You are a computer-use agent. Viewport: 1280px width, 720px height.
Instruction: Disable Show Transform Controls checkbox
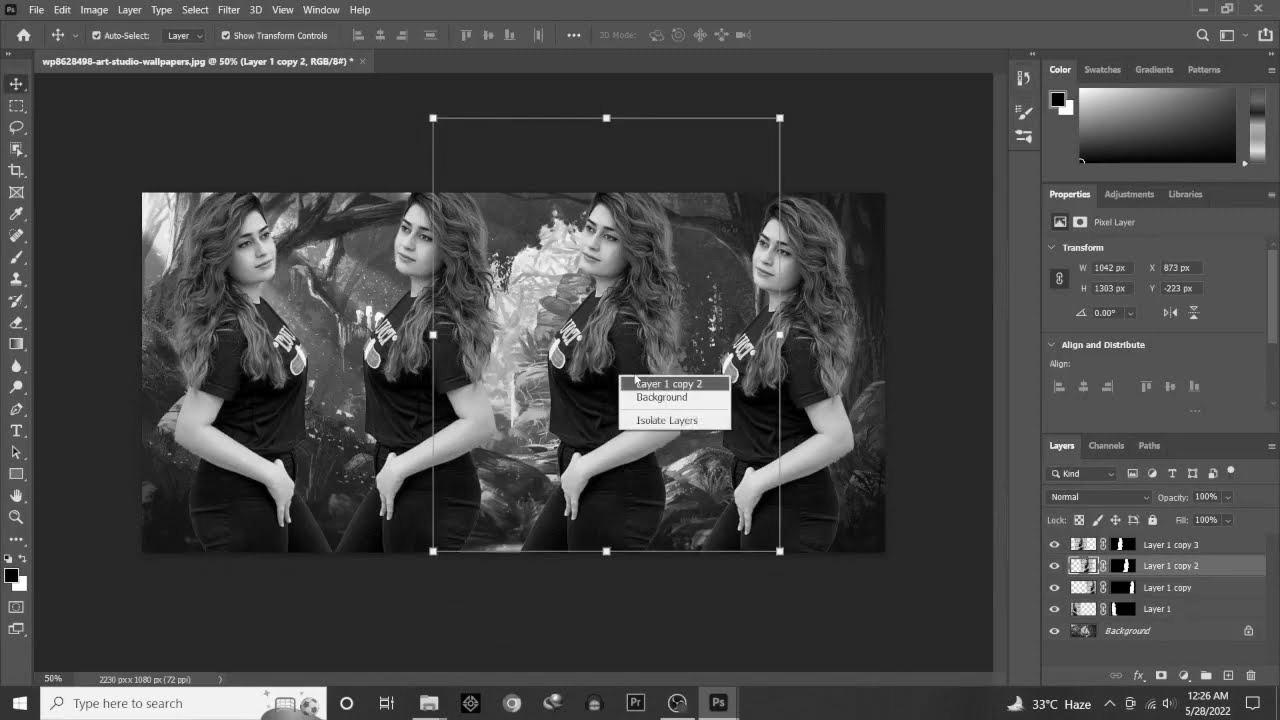[x=225, y=35]
